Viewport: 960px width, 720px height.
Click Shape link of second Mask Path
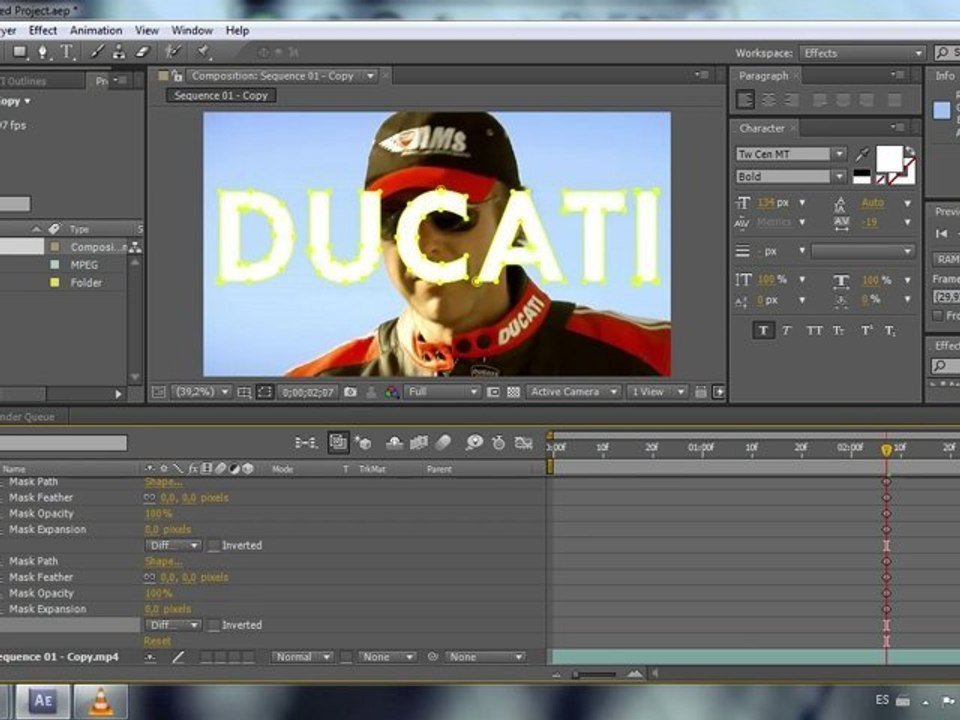point(163,561)
